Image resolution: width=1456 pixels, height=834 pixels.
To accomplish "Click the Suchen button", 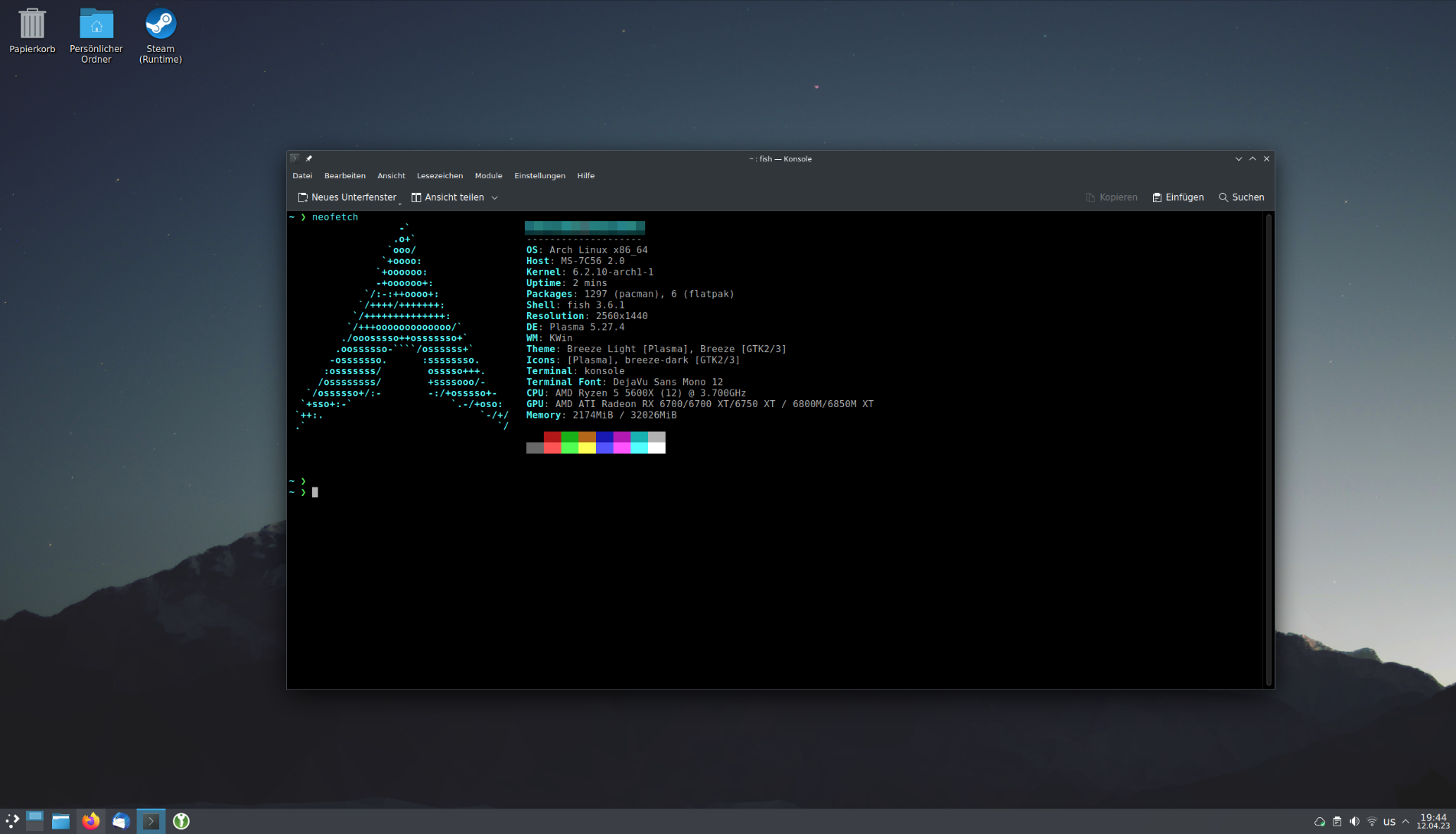I will [1241, 197].
